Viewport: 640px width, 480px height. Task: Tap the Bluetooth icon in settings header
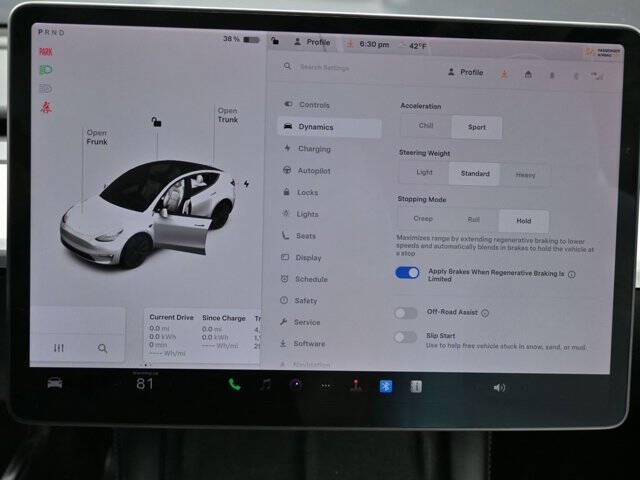click(576, 76)
